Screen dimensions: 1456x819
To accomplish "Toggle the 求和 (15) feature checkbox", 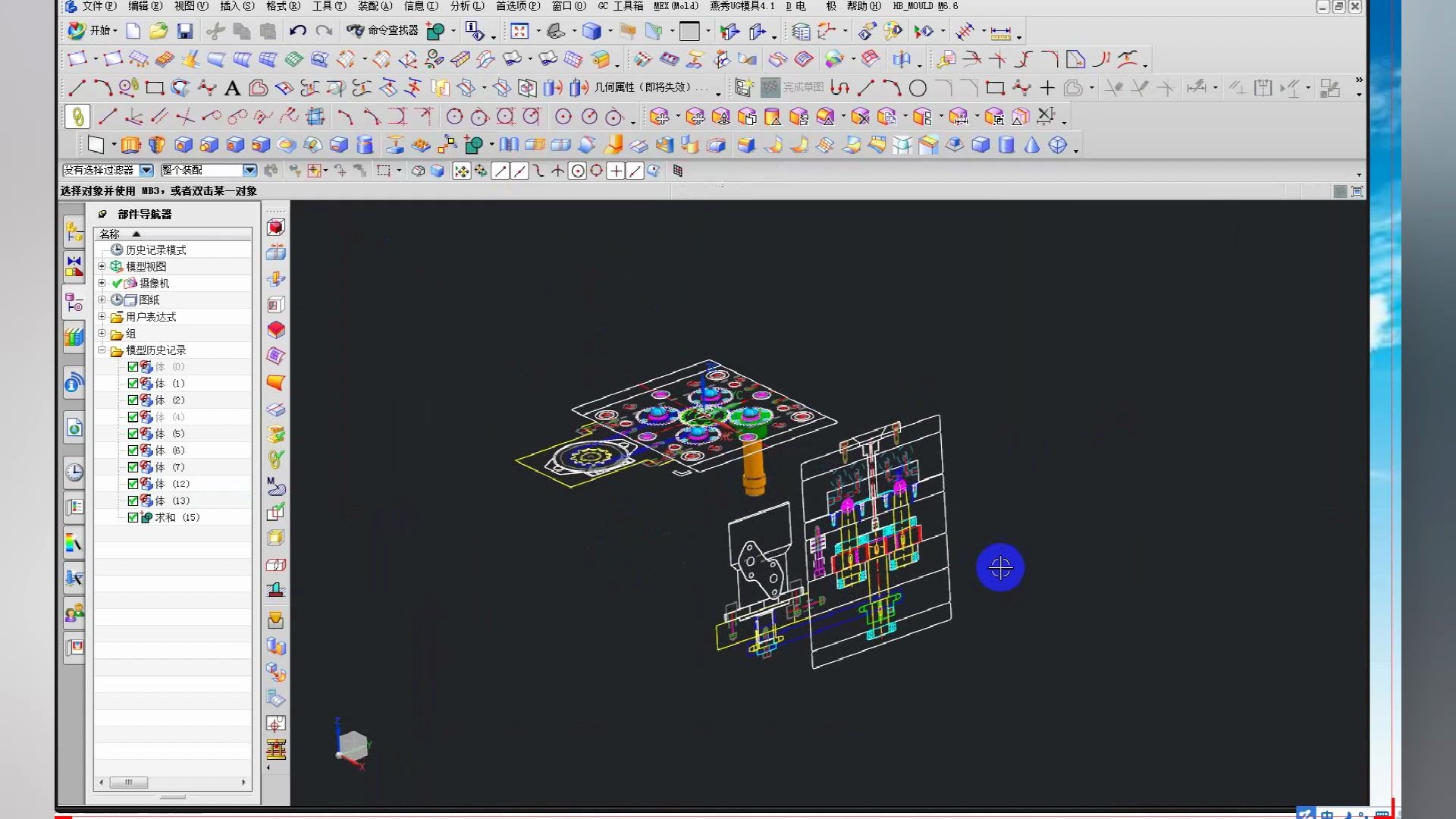I will pyautogui.click(x=133, y=517).
